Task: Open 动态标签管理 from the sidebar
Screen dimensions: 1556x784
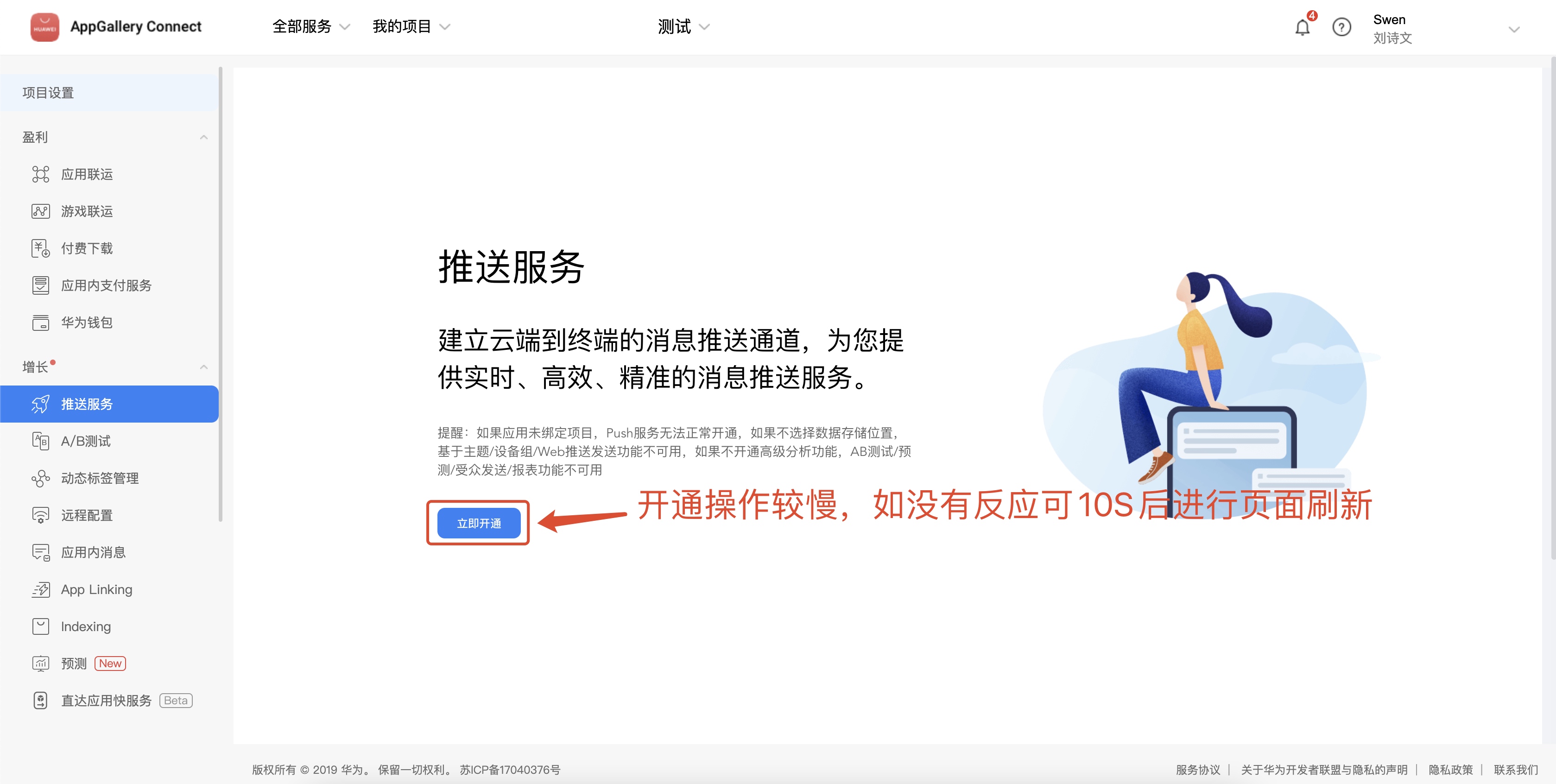Action: point(109,478)
